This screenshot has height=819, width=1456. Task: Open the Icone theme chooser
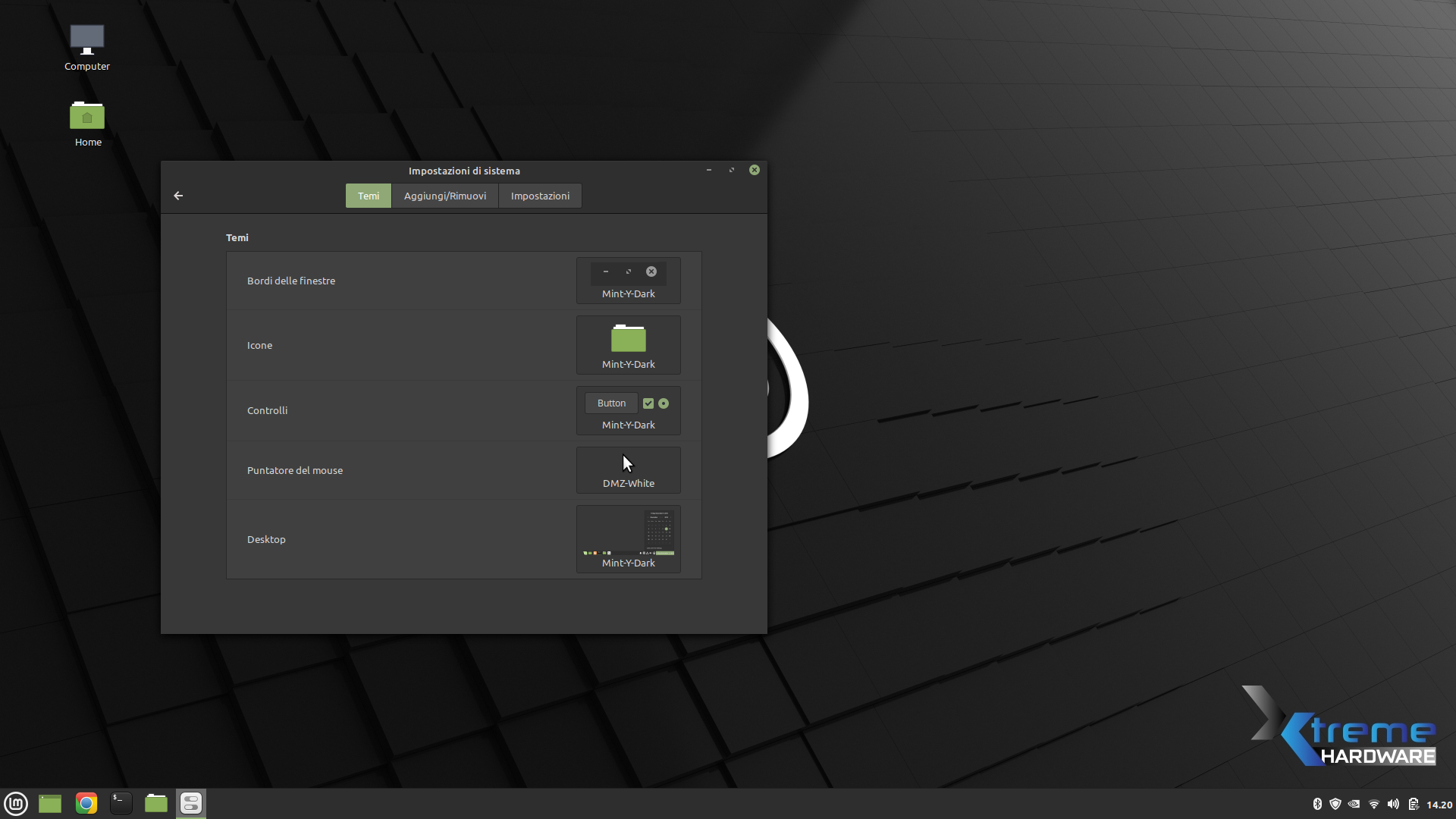[628, 345]
